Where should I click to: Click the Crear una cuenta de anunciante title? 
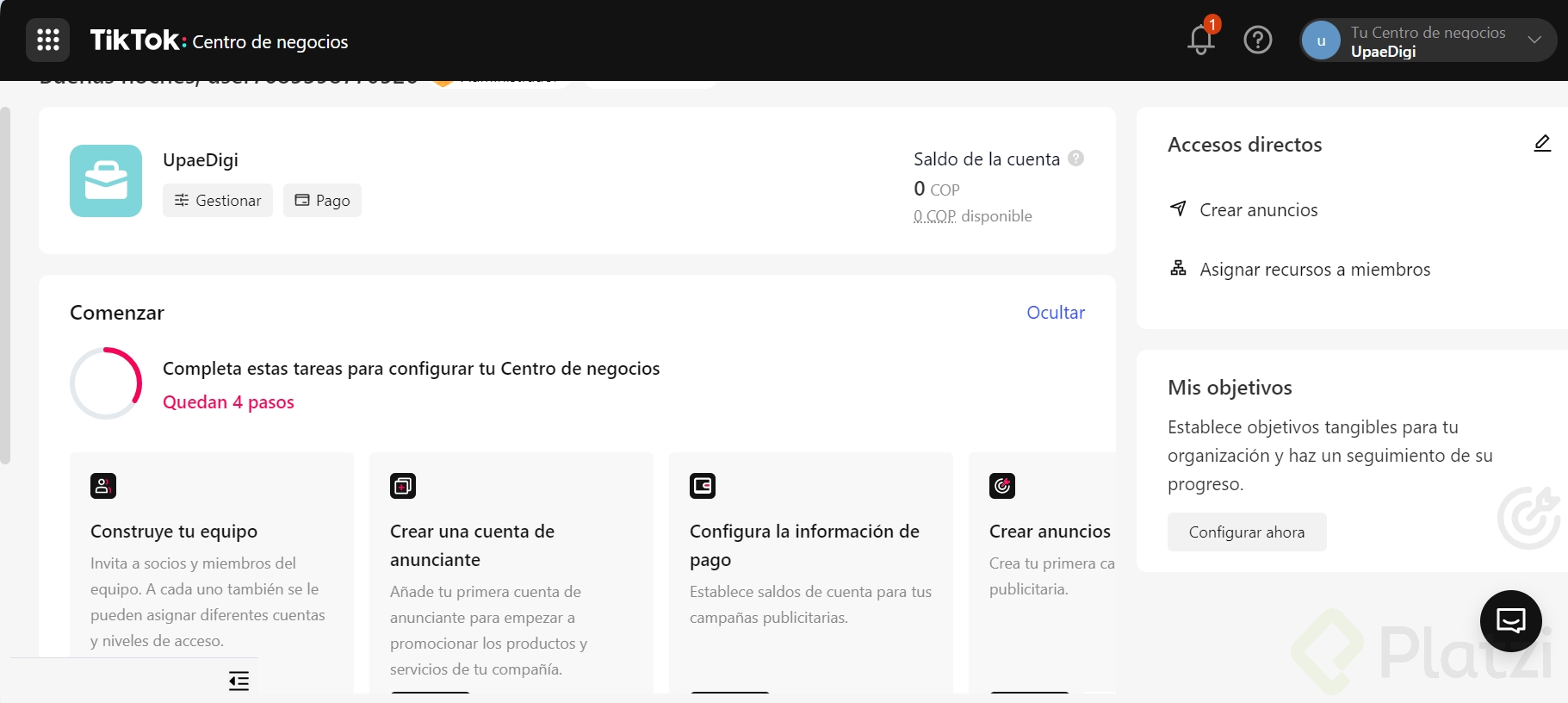tap(472, 545)
